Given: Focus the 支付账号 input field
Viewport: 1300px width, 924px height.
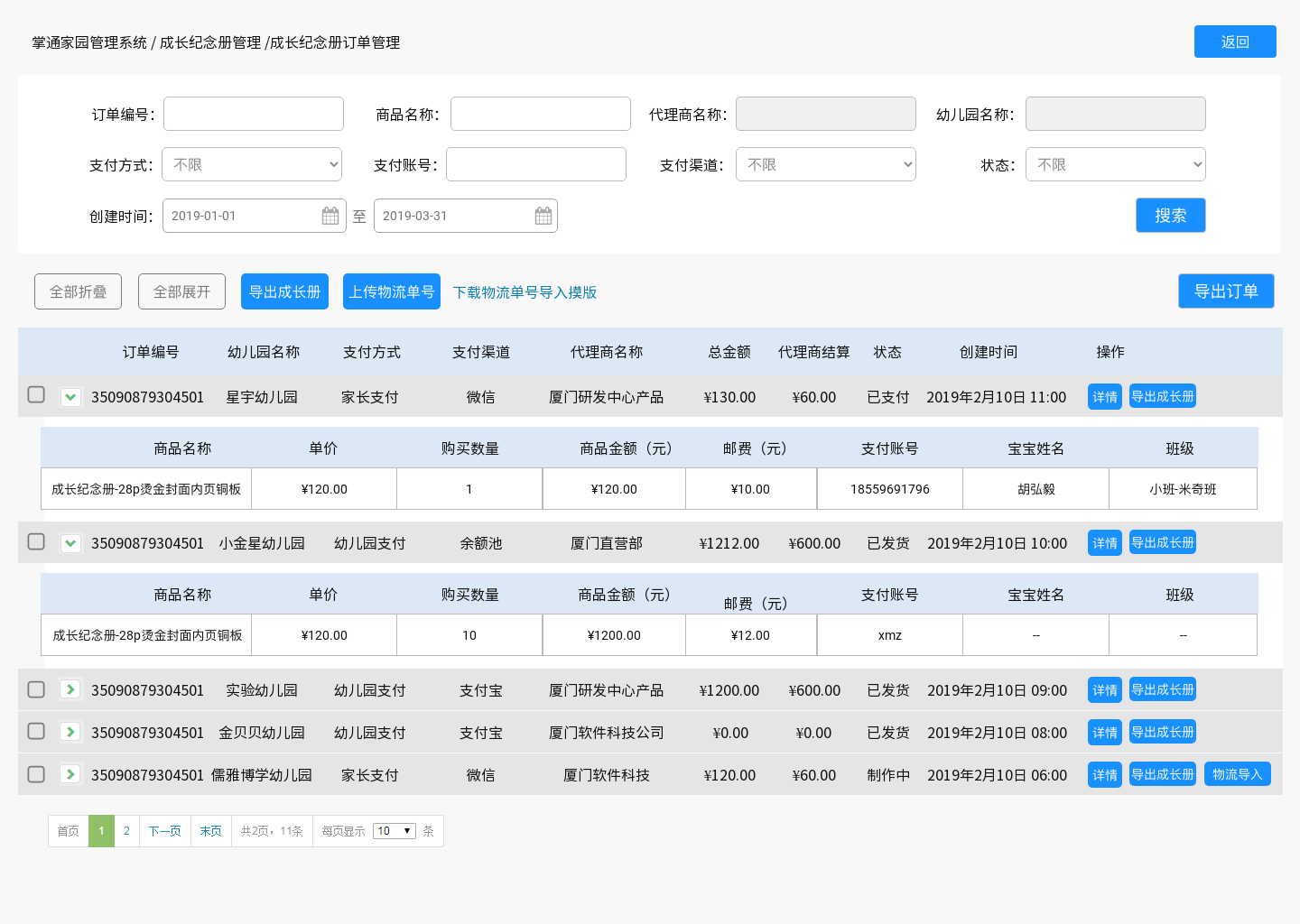Looking at the screenshot, I should [536, 164].
